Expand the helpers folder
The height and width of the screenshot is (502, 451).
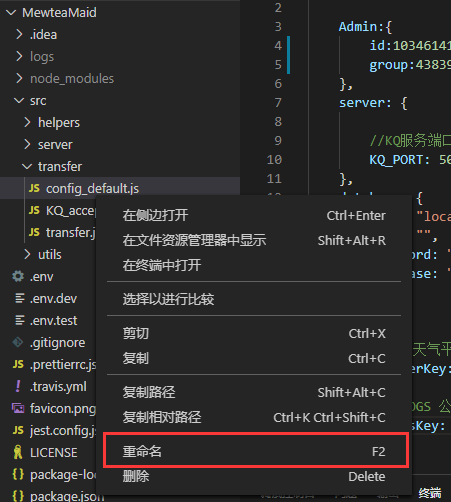27,122
